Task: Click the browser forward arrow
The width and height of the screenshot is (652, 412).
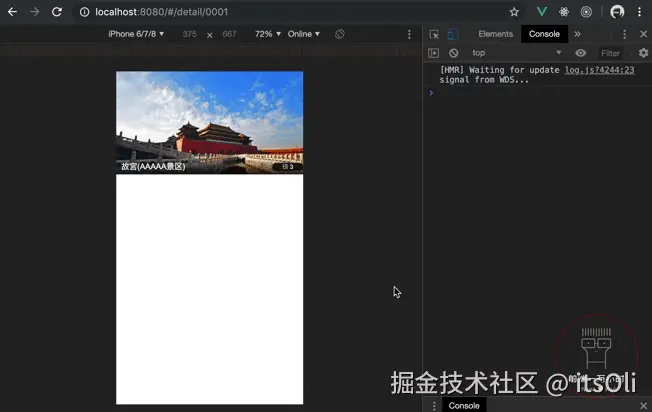Action: point(35,12)
